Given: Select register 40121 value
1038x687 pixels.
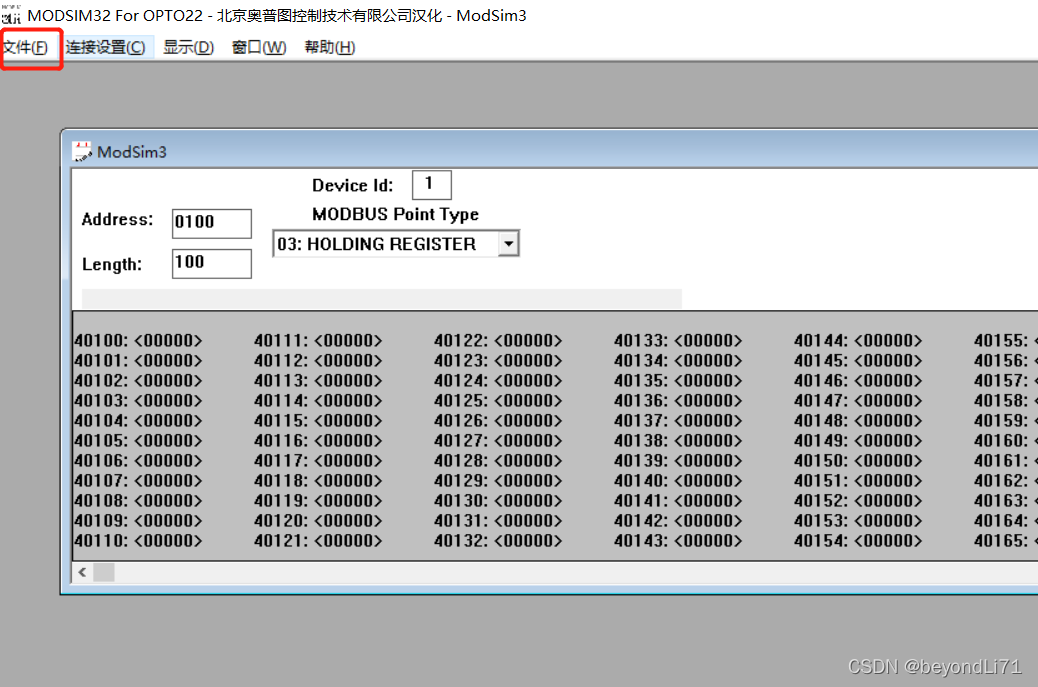Looking at the screenshot, I should pyautogui.click(x=348, y=541).
